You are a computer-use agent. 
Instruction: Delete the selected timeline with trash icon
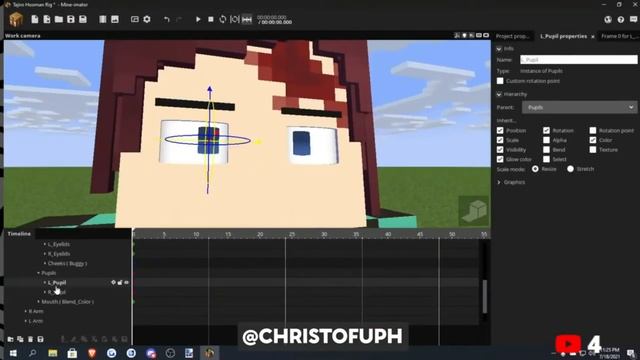point(31,339)
